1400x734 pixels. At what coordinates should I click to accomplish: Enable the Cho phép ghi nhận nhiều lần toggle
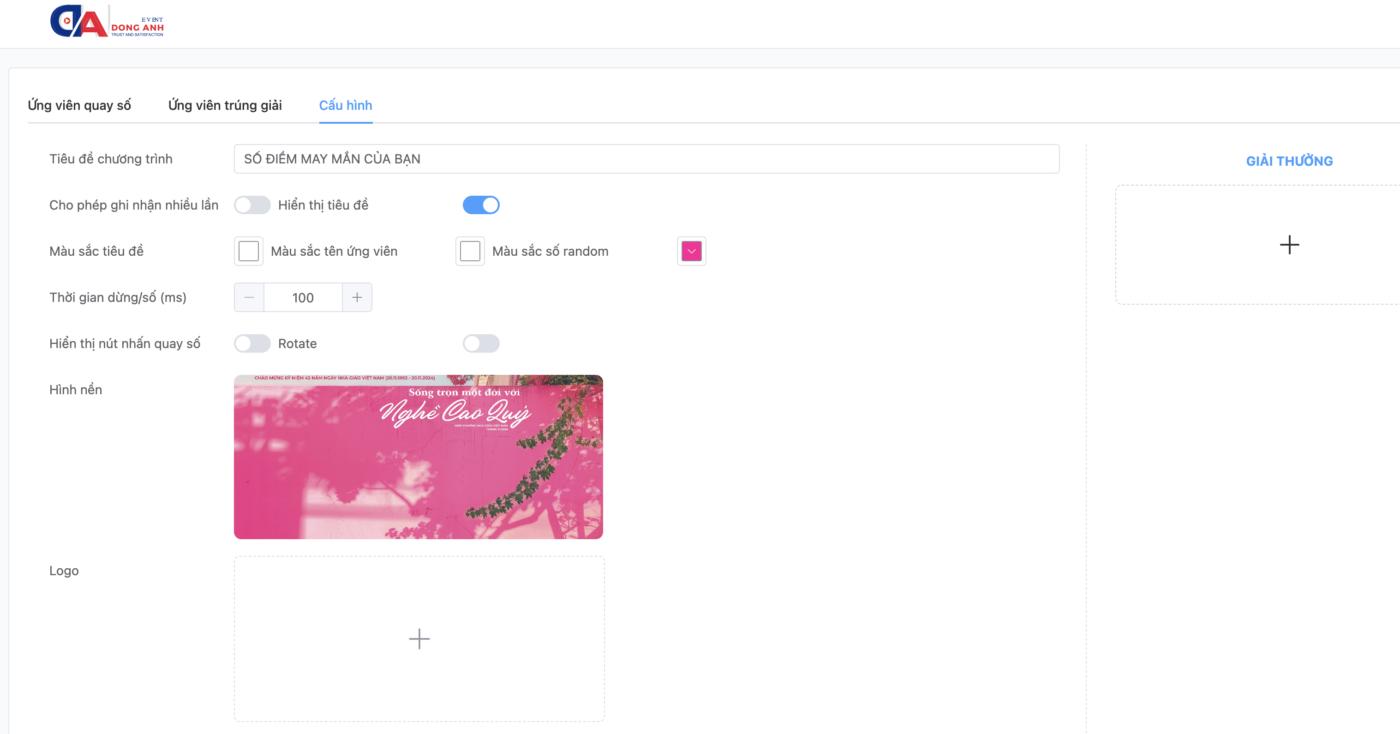pos(252,205)
